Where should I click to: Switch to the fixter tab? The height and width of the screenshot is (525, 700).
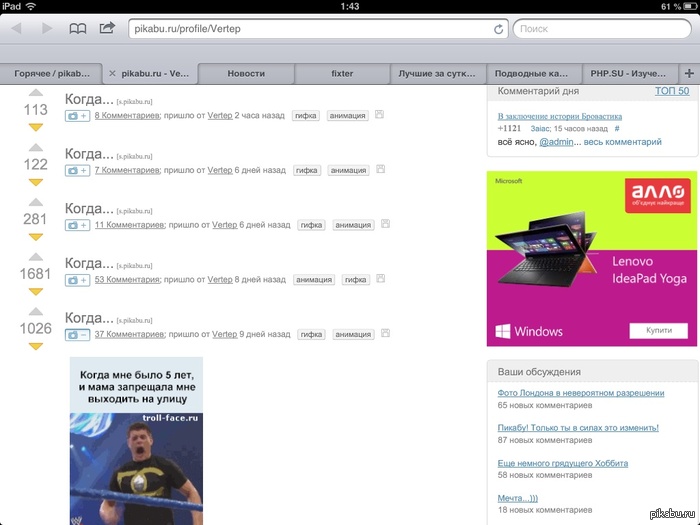coord(342,73)
